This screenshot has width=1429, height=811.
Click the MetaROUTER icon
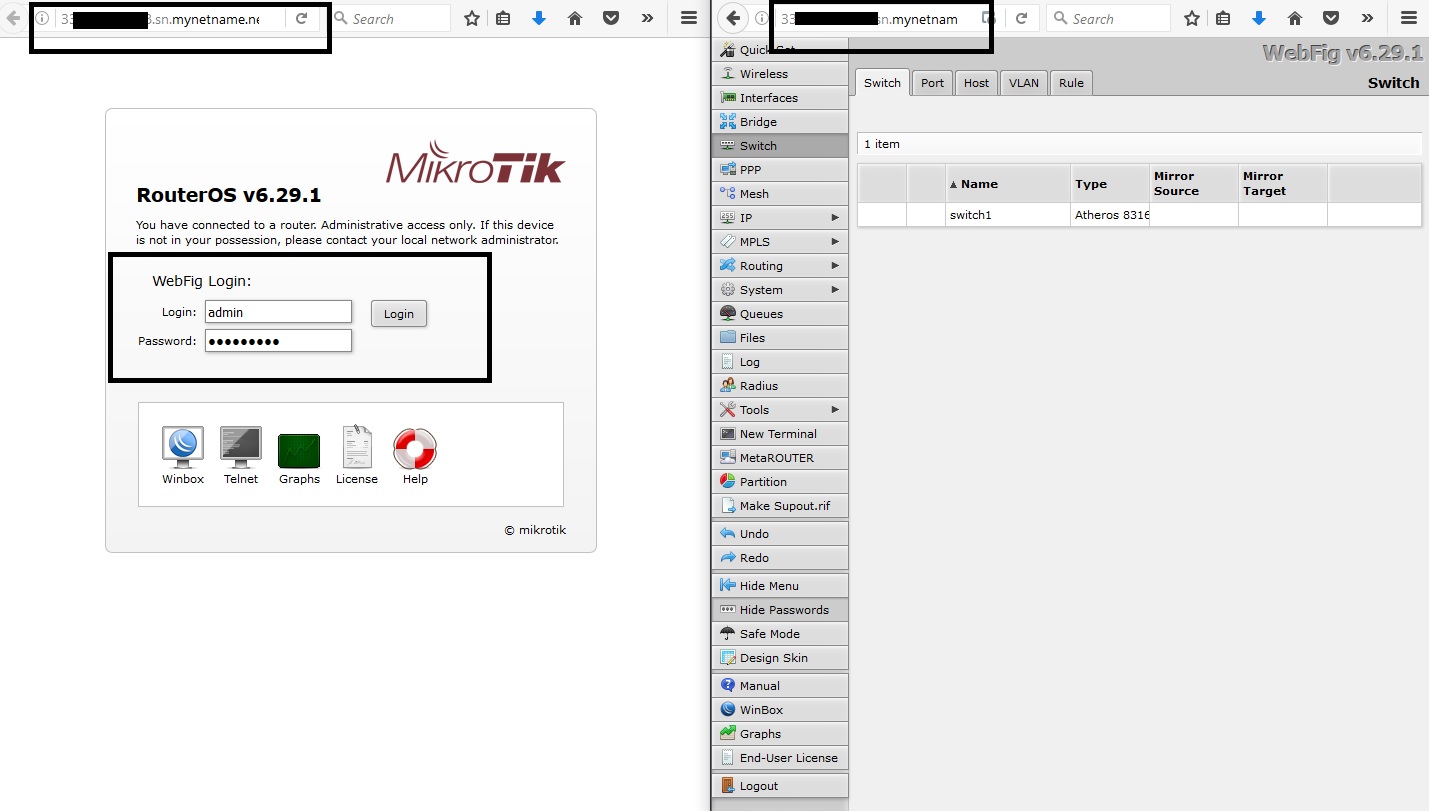coord(728,458)
